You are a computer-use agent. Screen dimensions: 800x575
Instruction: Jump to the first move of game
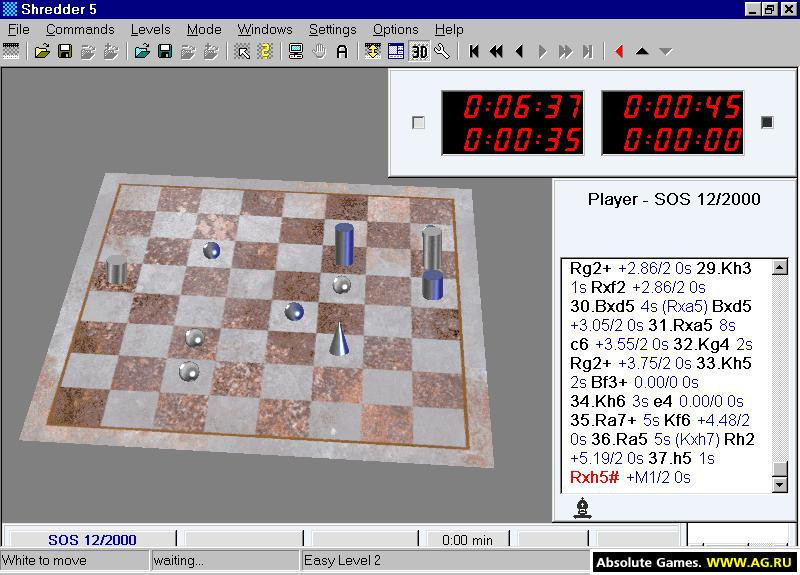coord(473,52)
